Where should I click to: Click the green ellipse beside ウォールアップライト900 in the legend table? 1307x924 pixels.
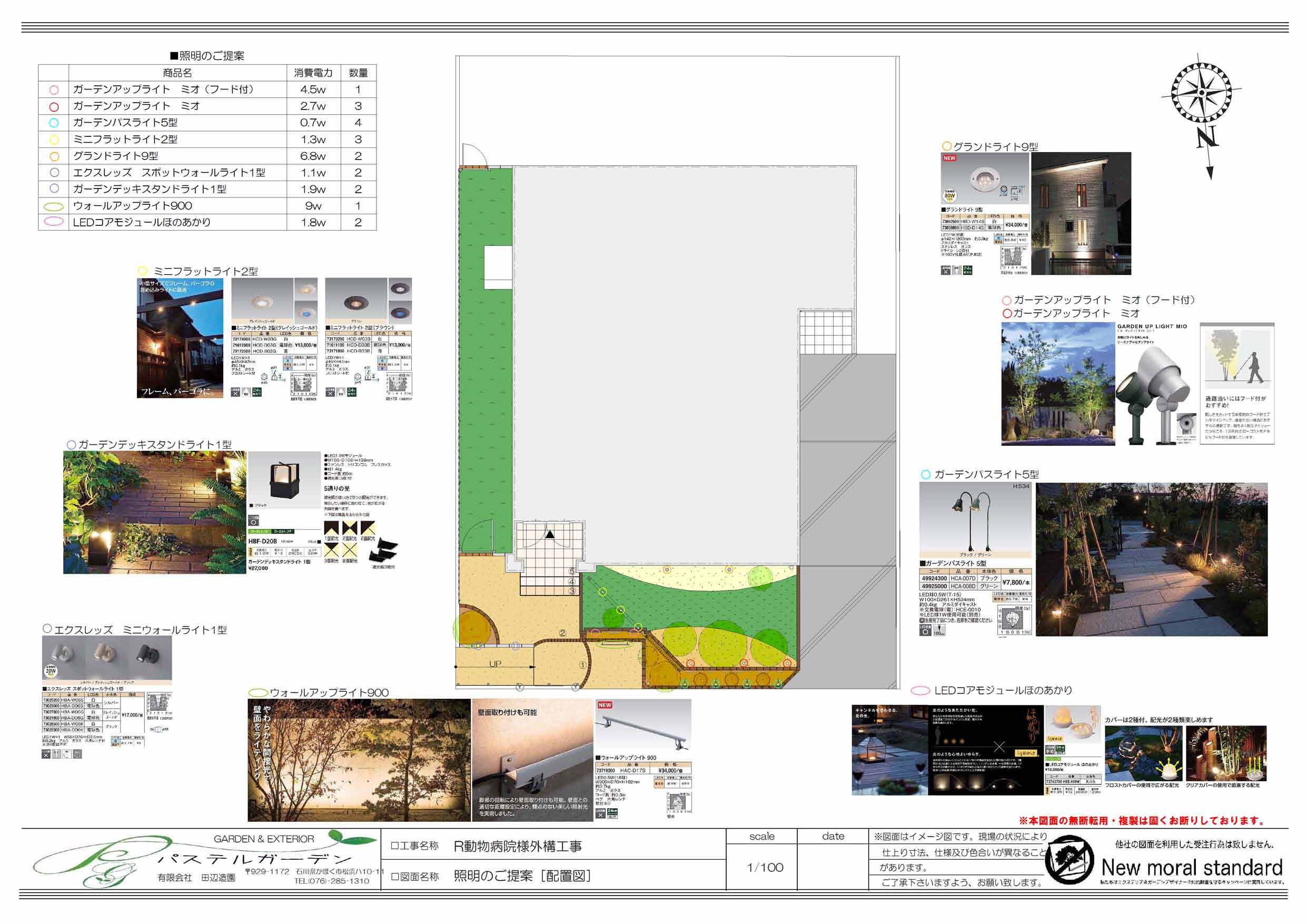point(54,206)
